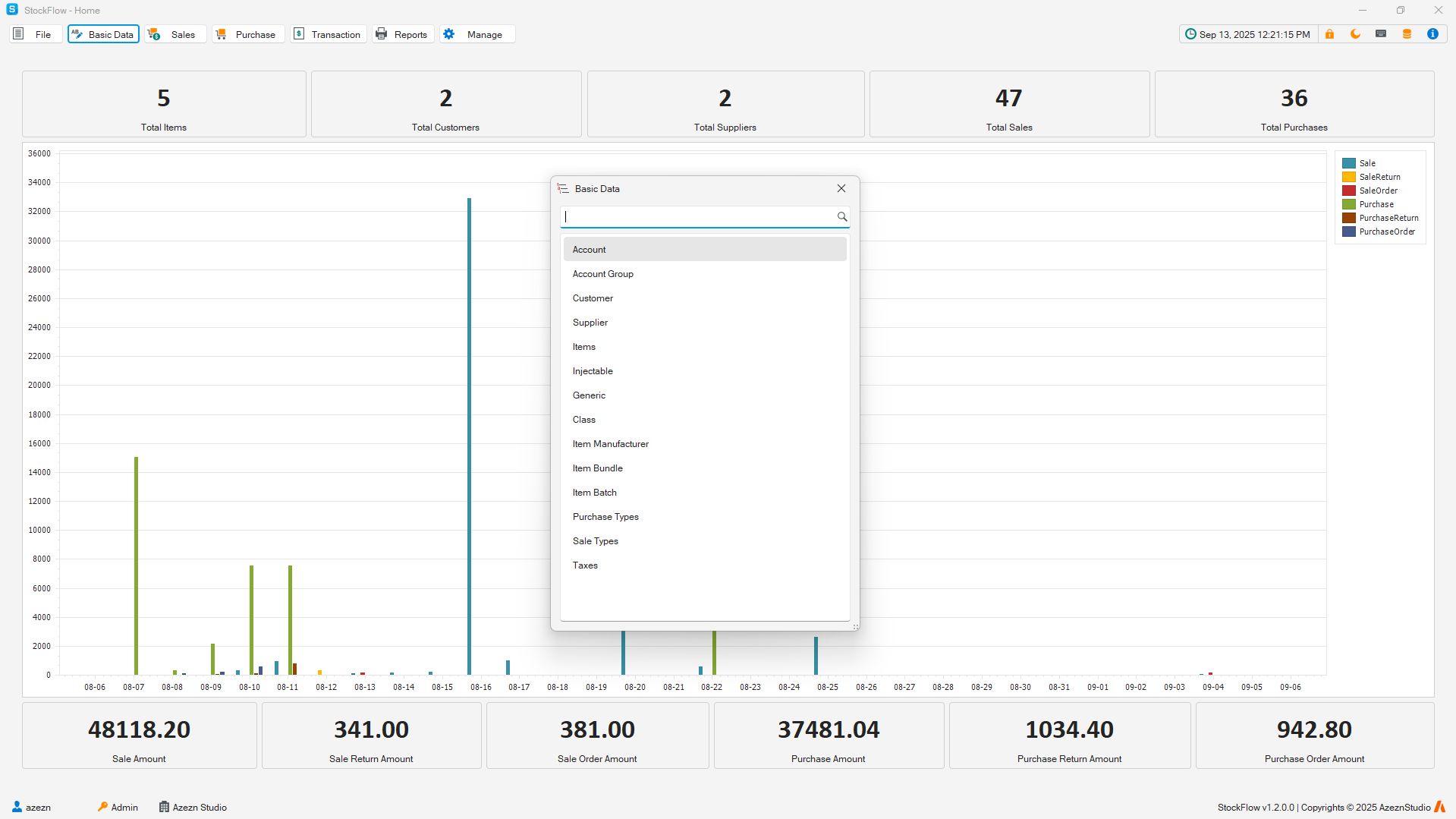This screenshot has width=1456, height=819.
Task: Open the keyboard shortcuts icon
Action: (1381, 34)
